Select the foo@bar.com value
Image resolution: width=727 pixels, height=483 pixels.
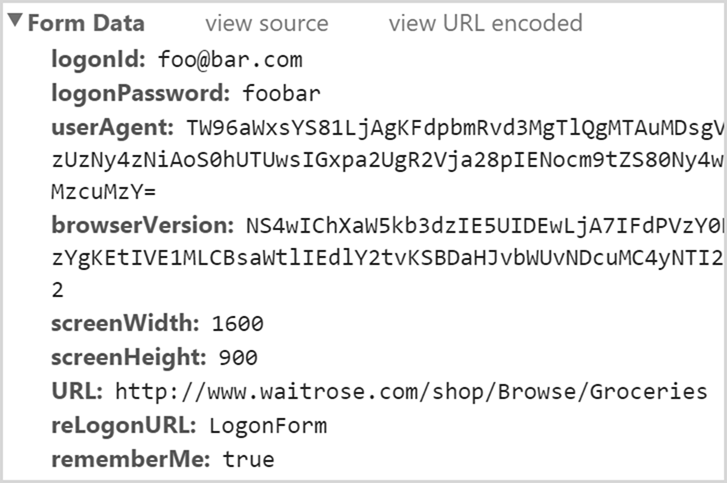(x=230, y=60)
